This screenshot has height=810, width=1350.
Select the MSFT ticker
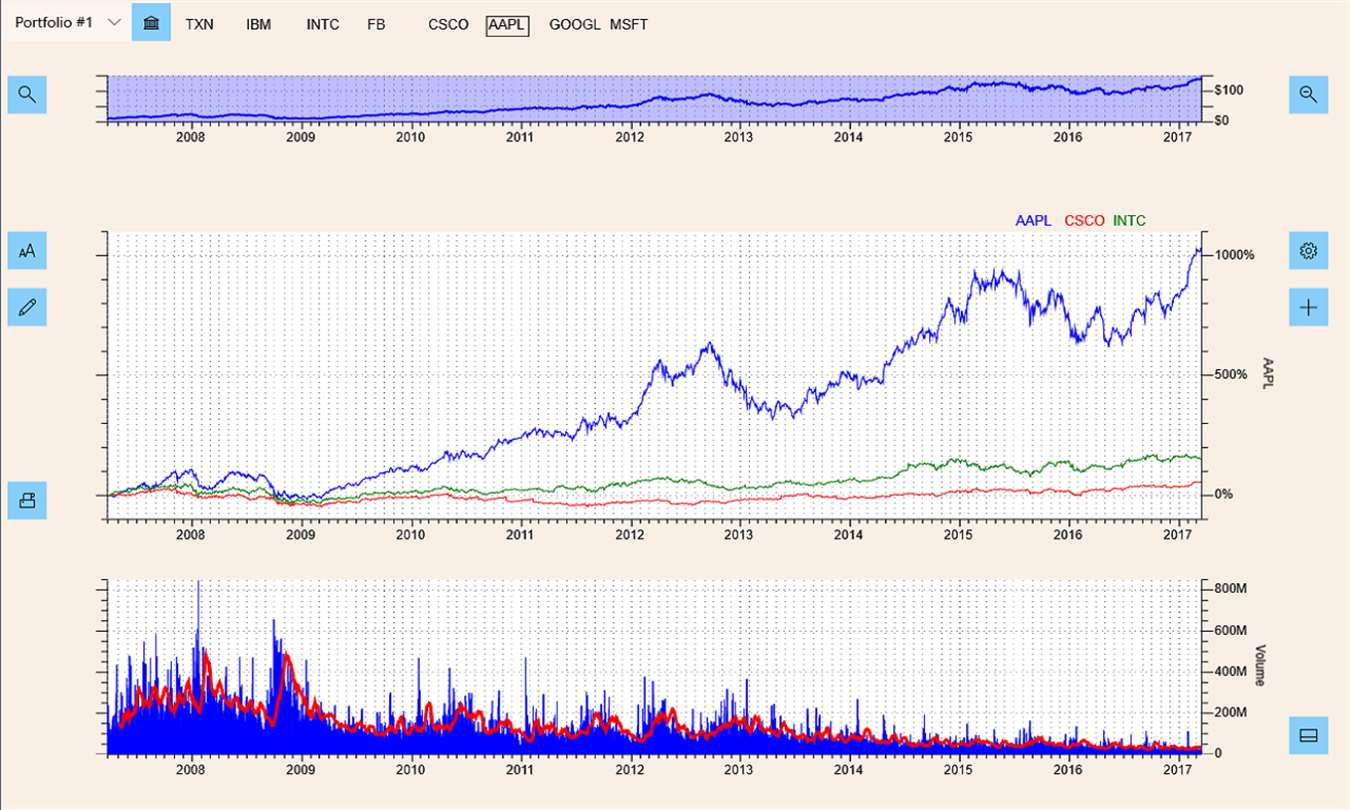tap(629, 25)
